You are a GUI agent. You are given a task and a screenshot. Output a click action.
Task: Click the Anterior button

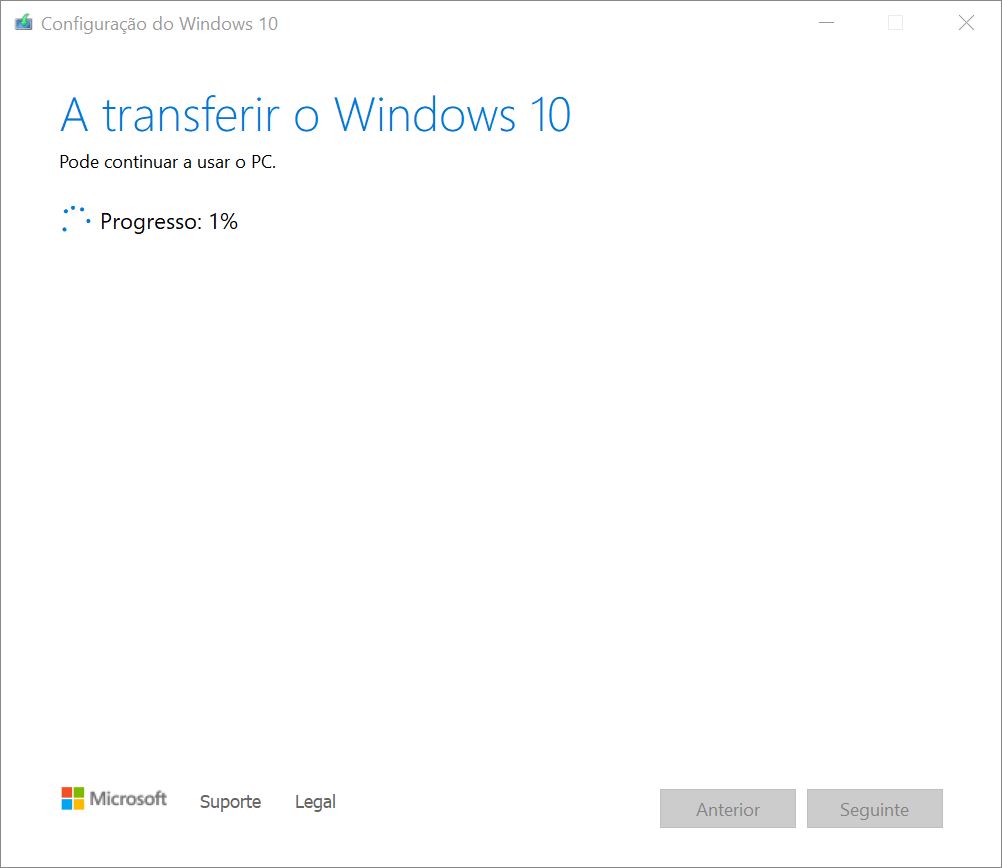point(728,809)
